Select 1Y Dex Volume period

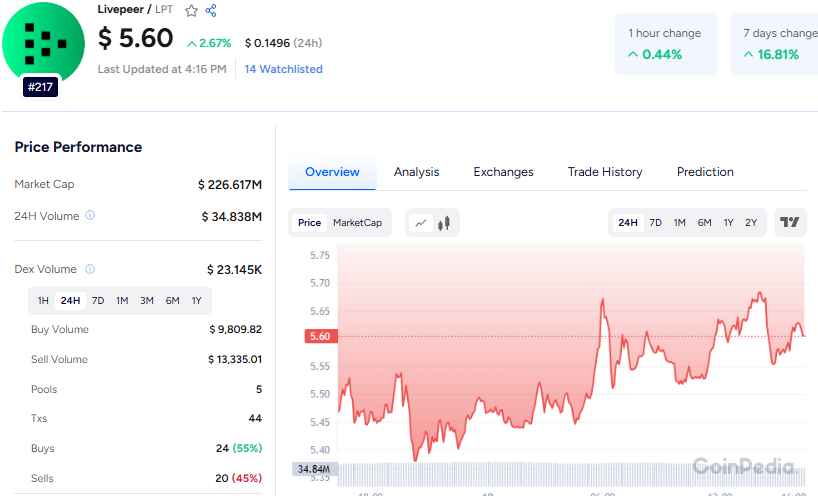(196, 301)
